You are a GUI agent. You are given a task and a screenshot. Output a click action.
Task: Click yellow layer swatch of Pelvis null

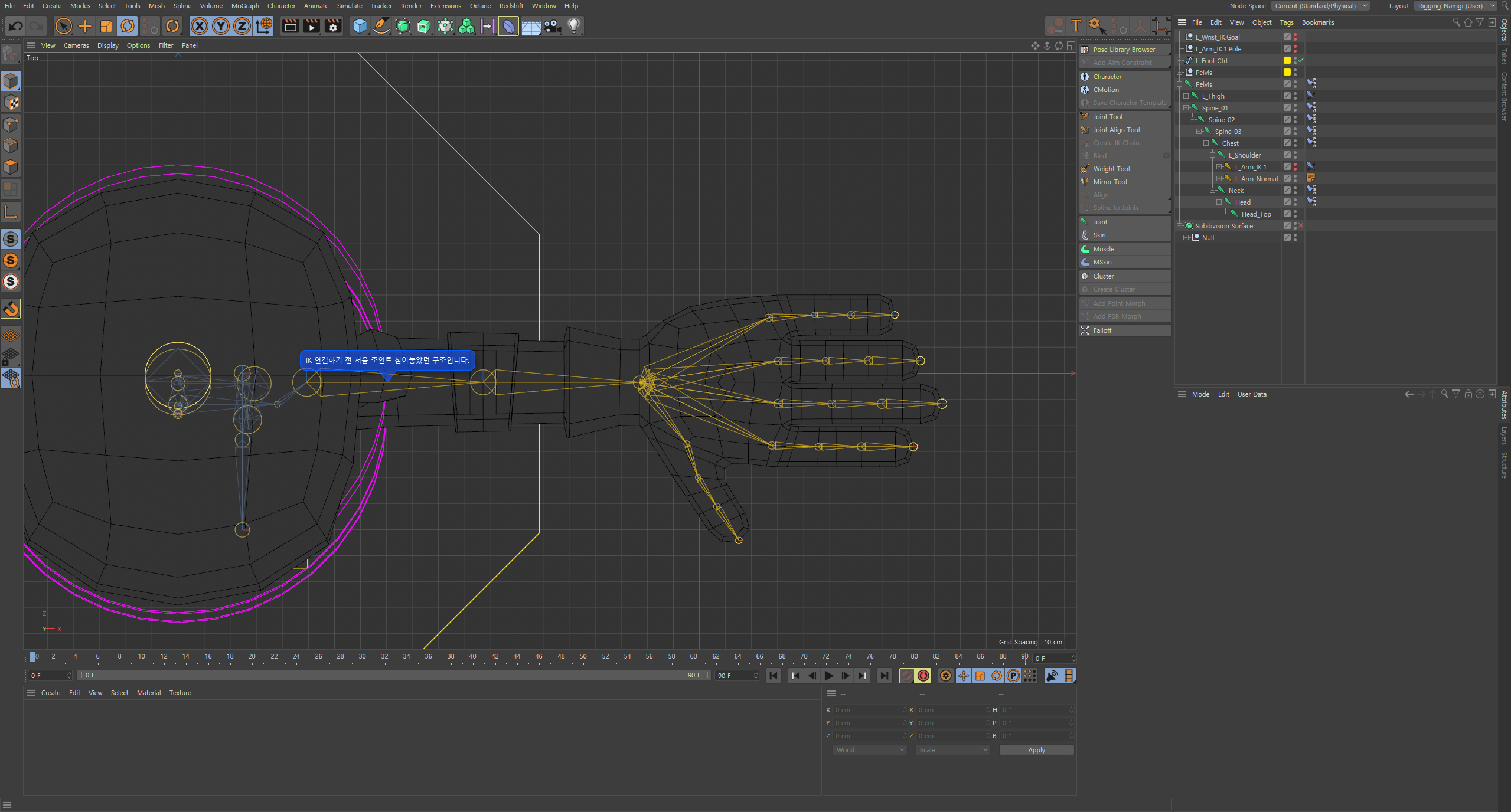(x=1287, y=73)
